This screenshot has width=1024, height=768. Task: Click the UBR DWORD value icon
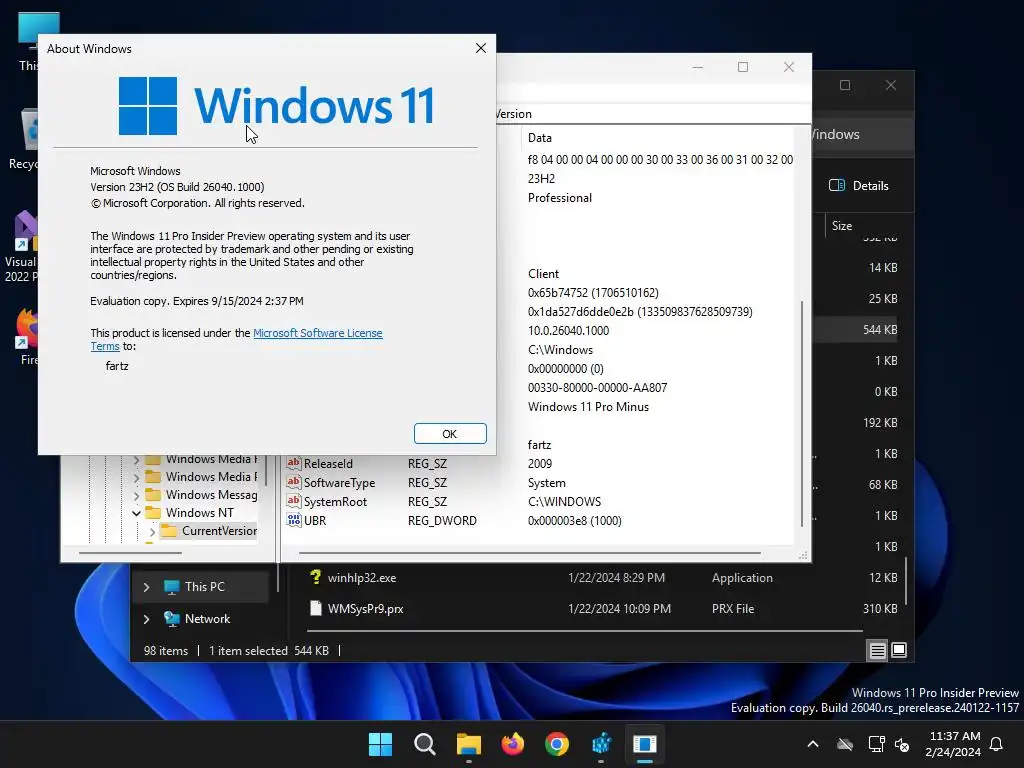(294, 520)
